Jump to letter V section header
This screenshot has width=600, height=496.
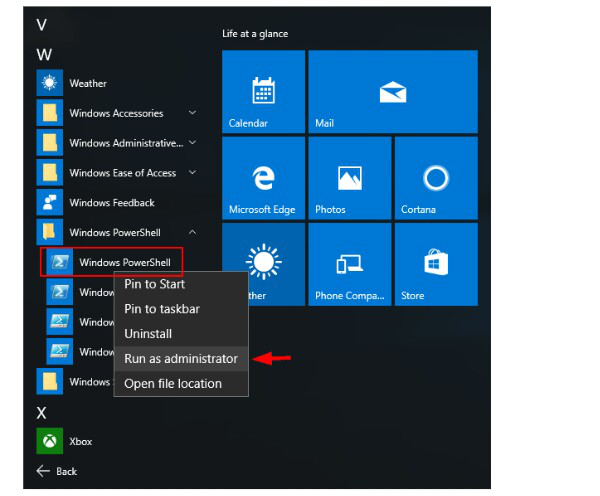coord(42,25)
